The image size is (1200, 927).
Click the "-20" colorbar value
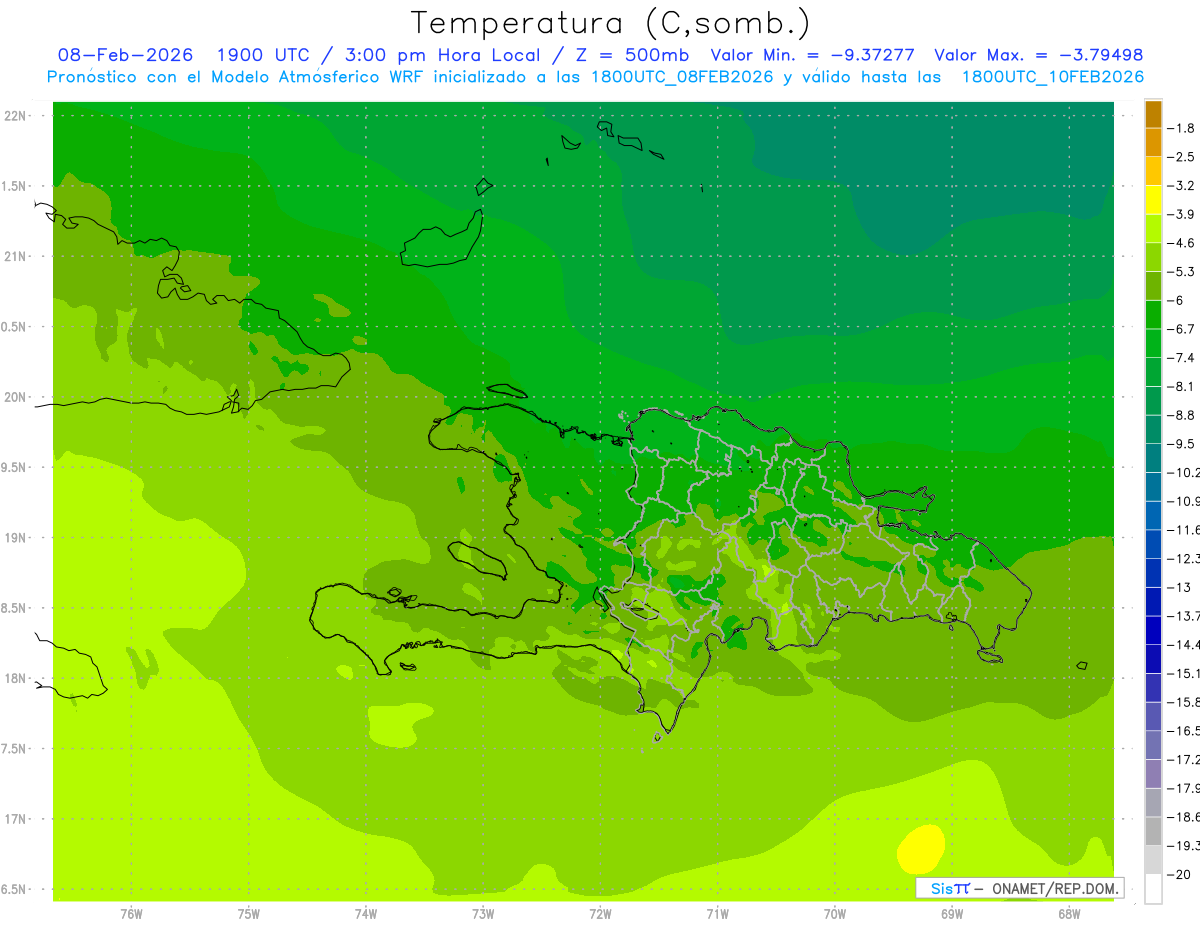point(1179,874)
